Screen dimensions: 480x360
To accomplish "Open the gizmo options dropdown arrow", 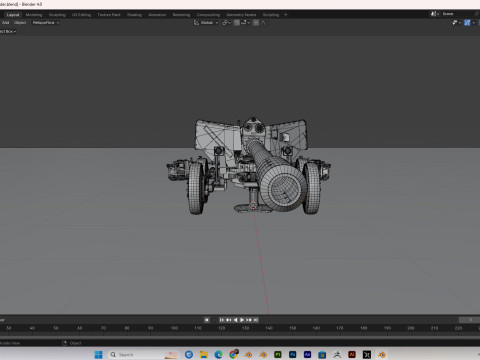I will click(473, 23).
